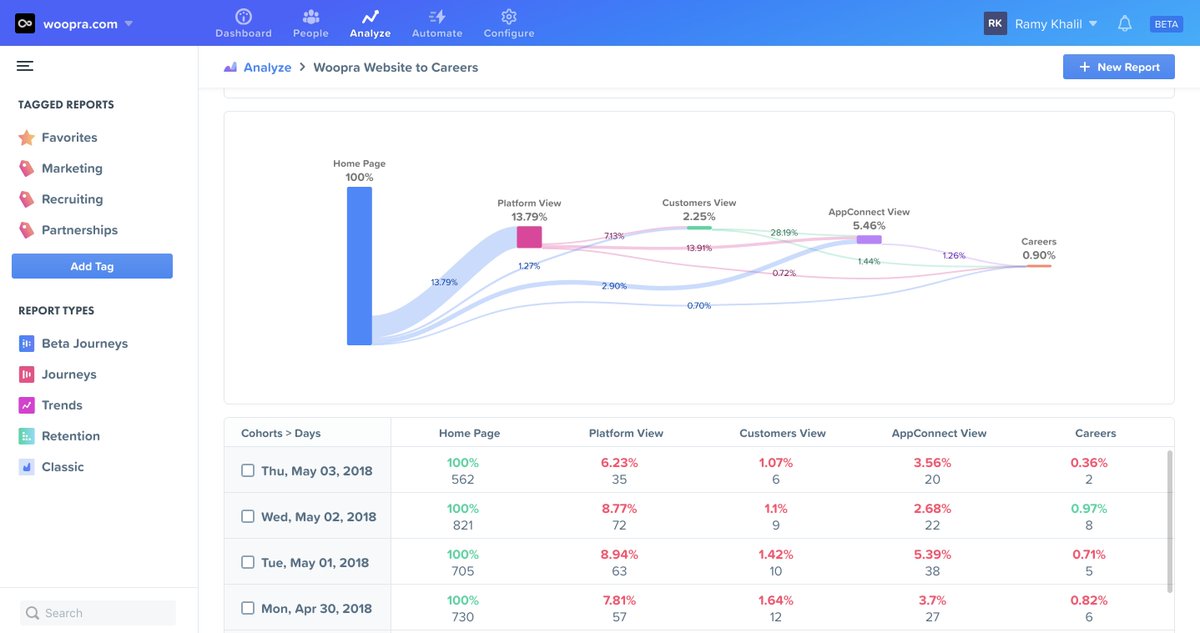Click the Partnerships tag icon
Screen dimensions: 1200x633
27,230
